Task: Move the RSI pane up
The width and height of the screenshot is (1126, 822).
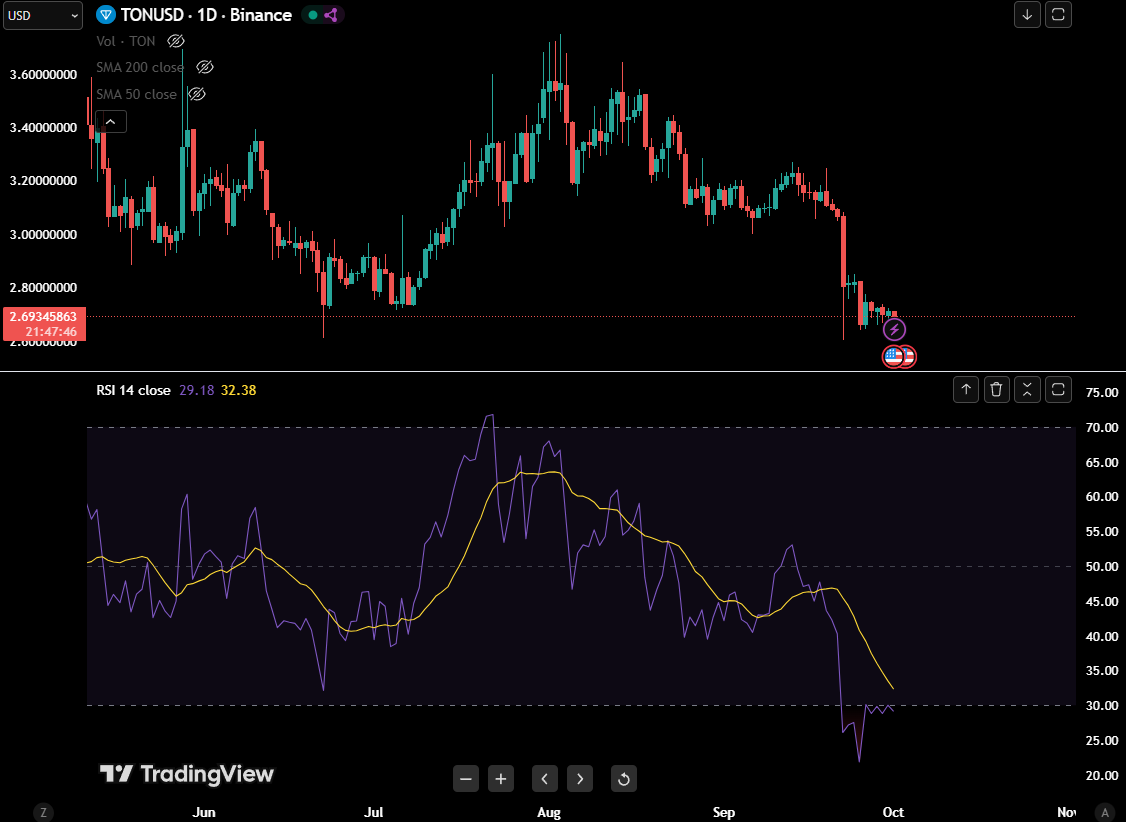Action: coord(966,390)
